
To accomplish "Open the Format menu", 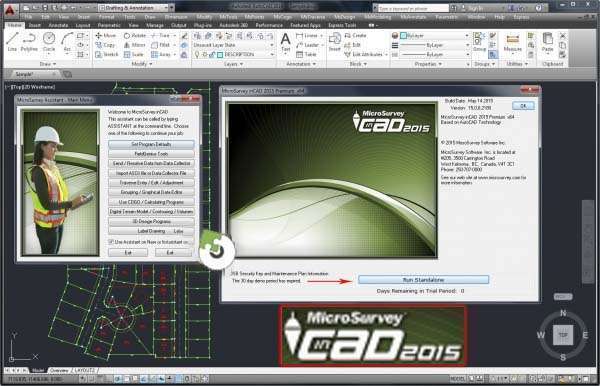I will click(106, 17).
